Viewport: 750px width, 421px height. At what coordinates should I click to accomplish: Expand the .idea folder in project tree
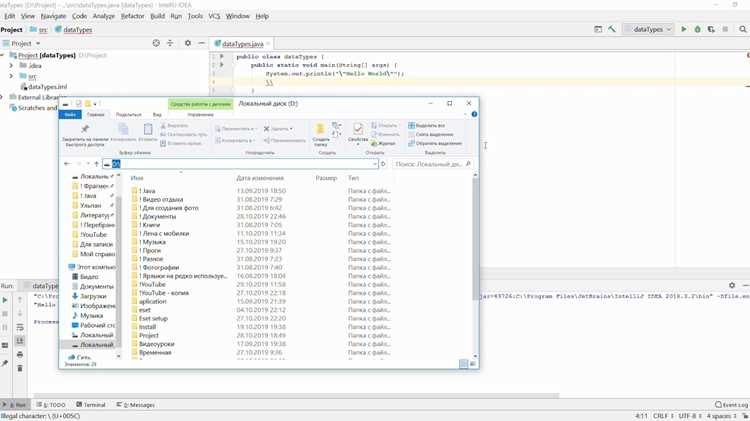coord(11,66)
